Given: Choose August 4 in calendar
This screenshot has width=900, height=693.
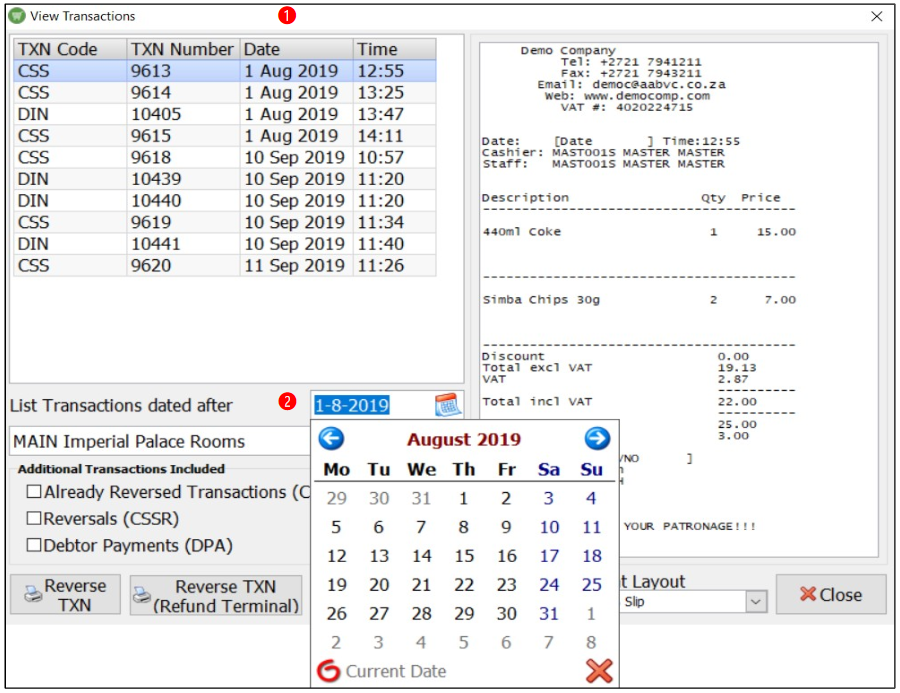Looking at the screenshot, I should pos(591,498).
